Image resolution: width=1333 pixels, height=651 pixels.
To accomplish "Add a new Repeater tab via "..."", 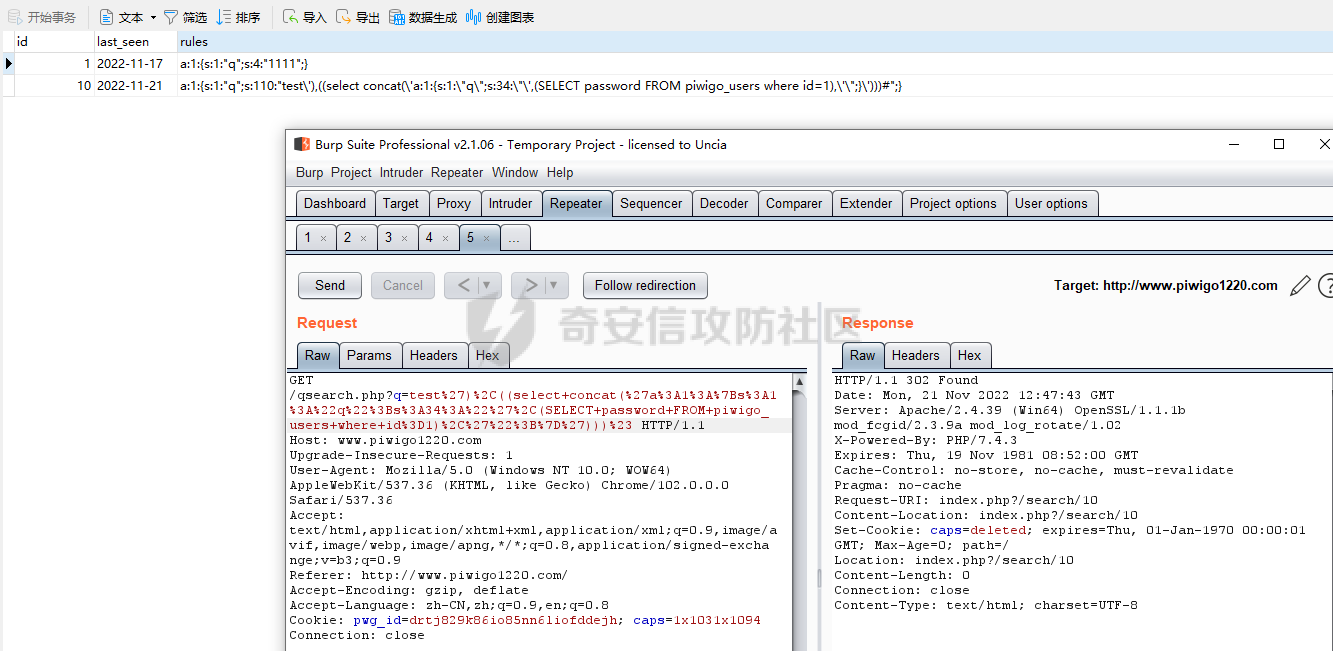I will click(514, 238).
